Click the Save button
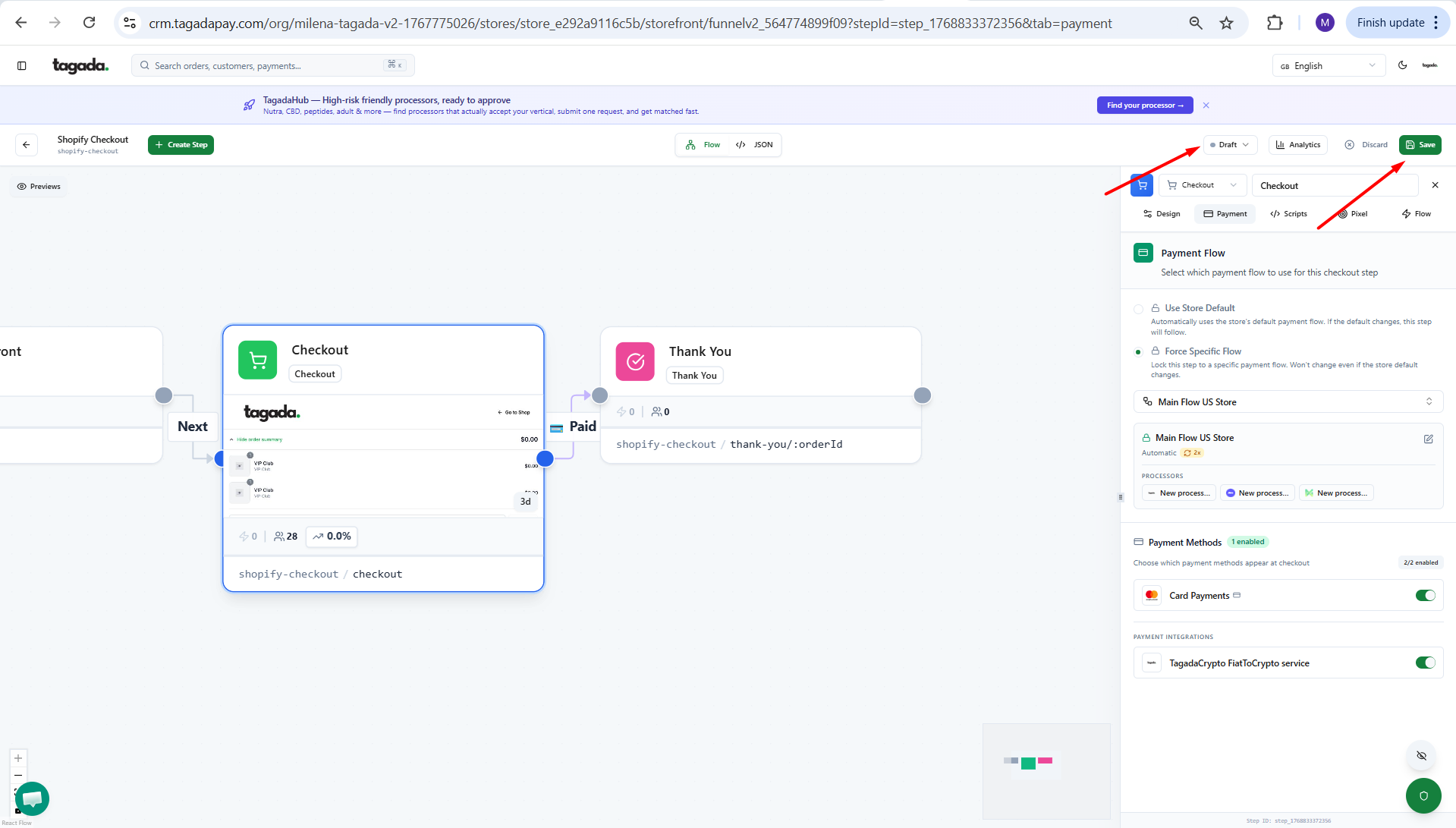Image resolution: width=1456 pixels, height=828 pixels. [x=1420, y=145]
